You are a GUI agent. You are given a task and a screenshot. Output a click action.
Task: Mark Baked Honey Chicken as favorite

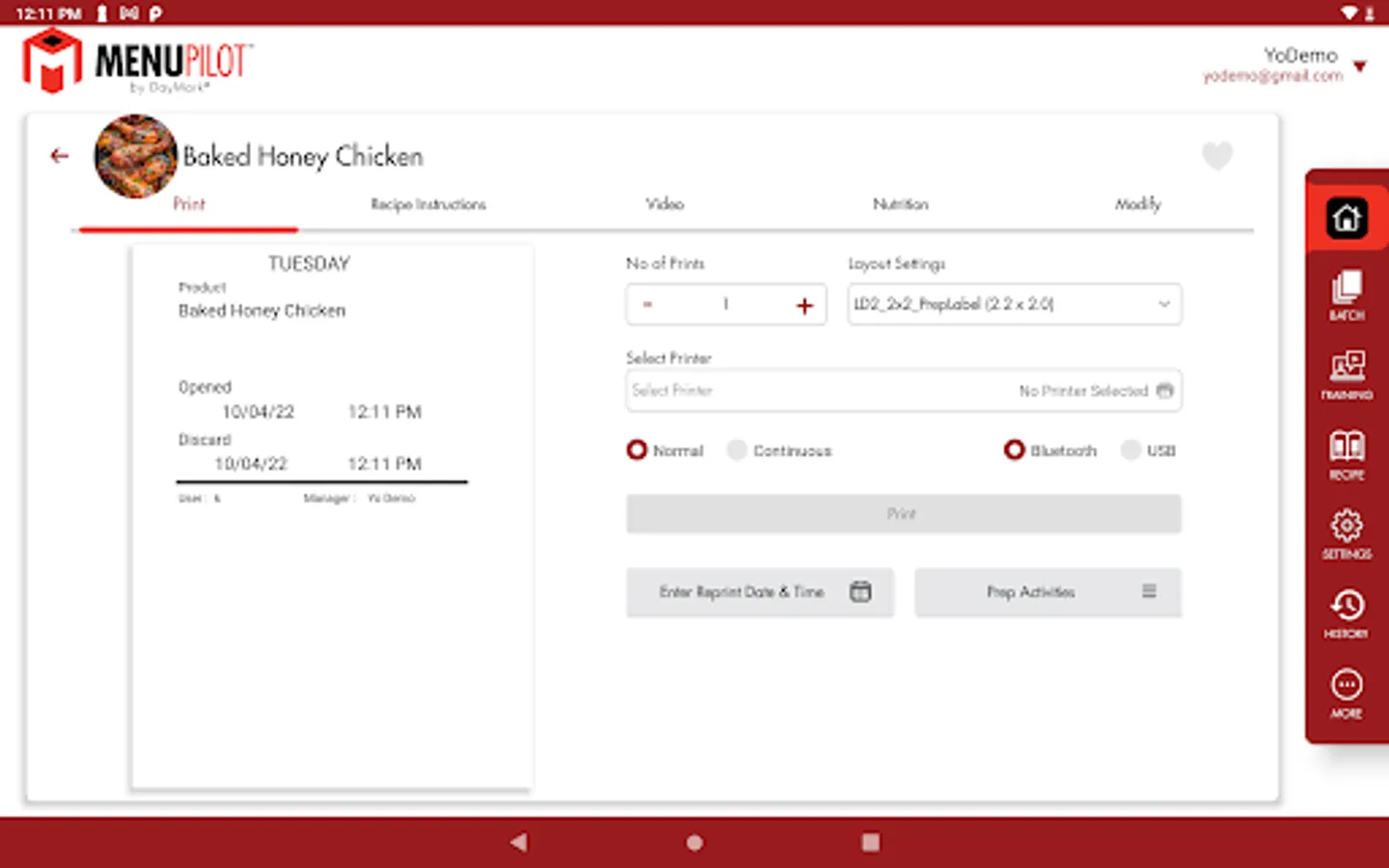(1217, 155)
